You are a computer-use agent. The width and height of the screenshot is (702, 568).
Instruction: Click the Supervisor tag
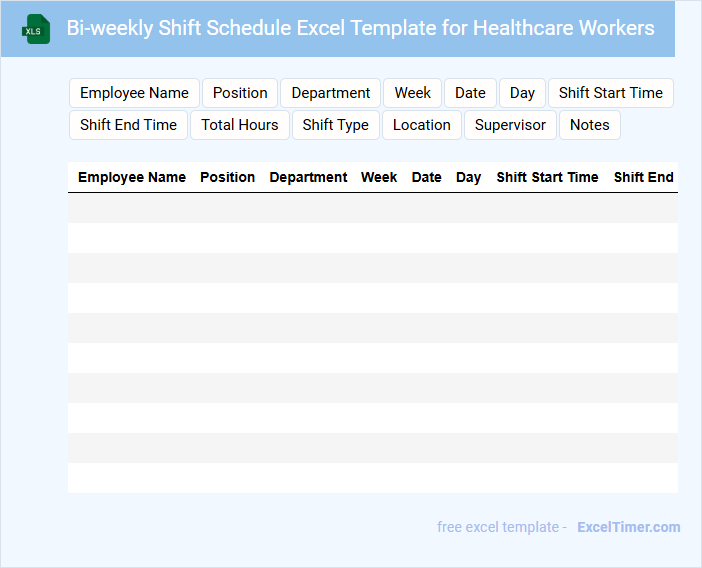tap(510, 125)
